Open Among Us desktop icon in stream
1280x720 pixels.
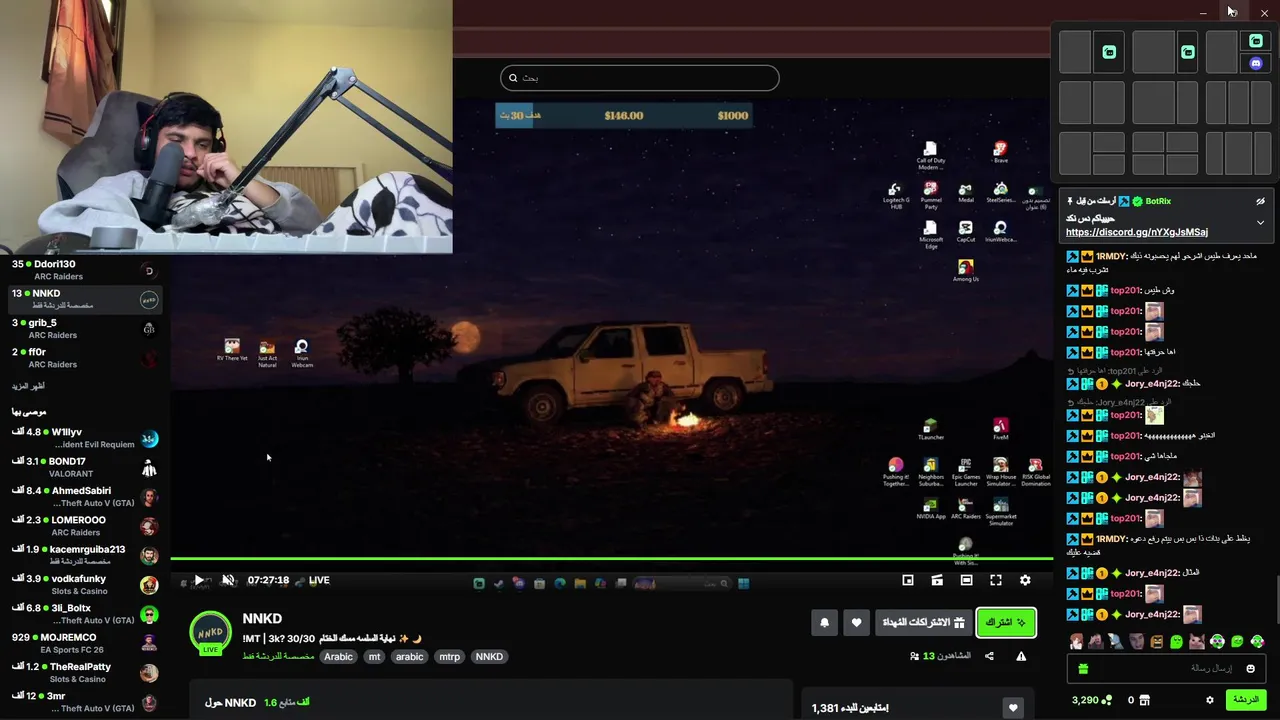(965, 270)
